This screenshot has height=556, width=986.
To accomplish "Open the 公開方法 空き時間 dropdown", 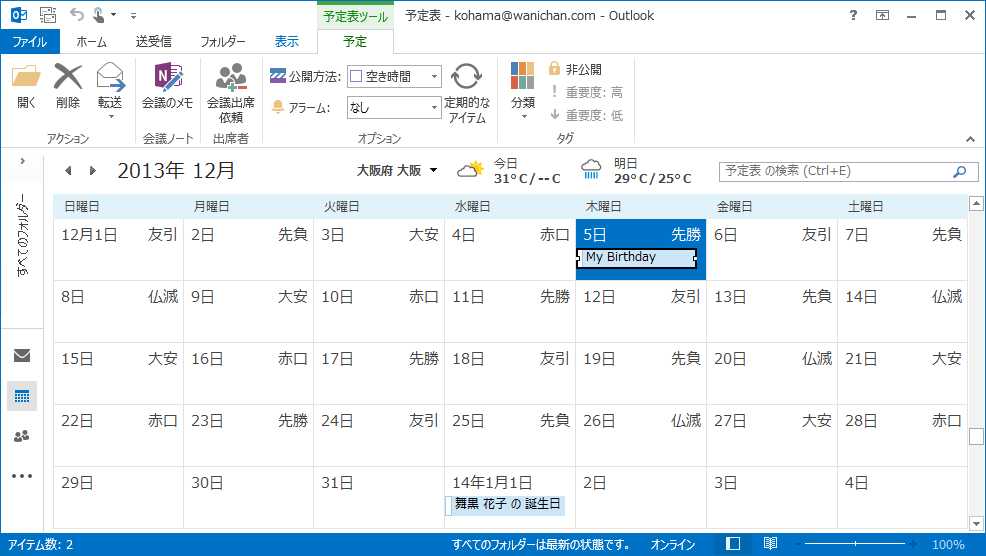I will (394, 77).
